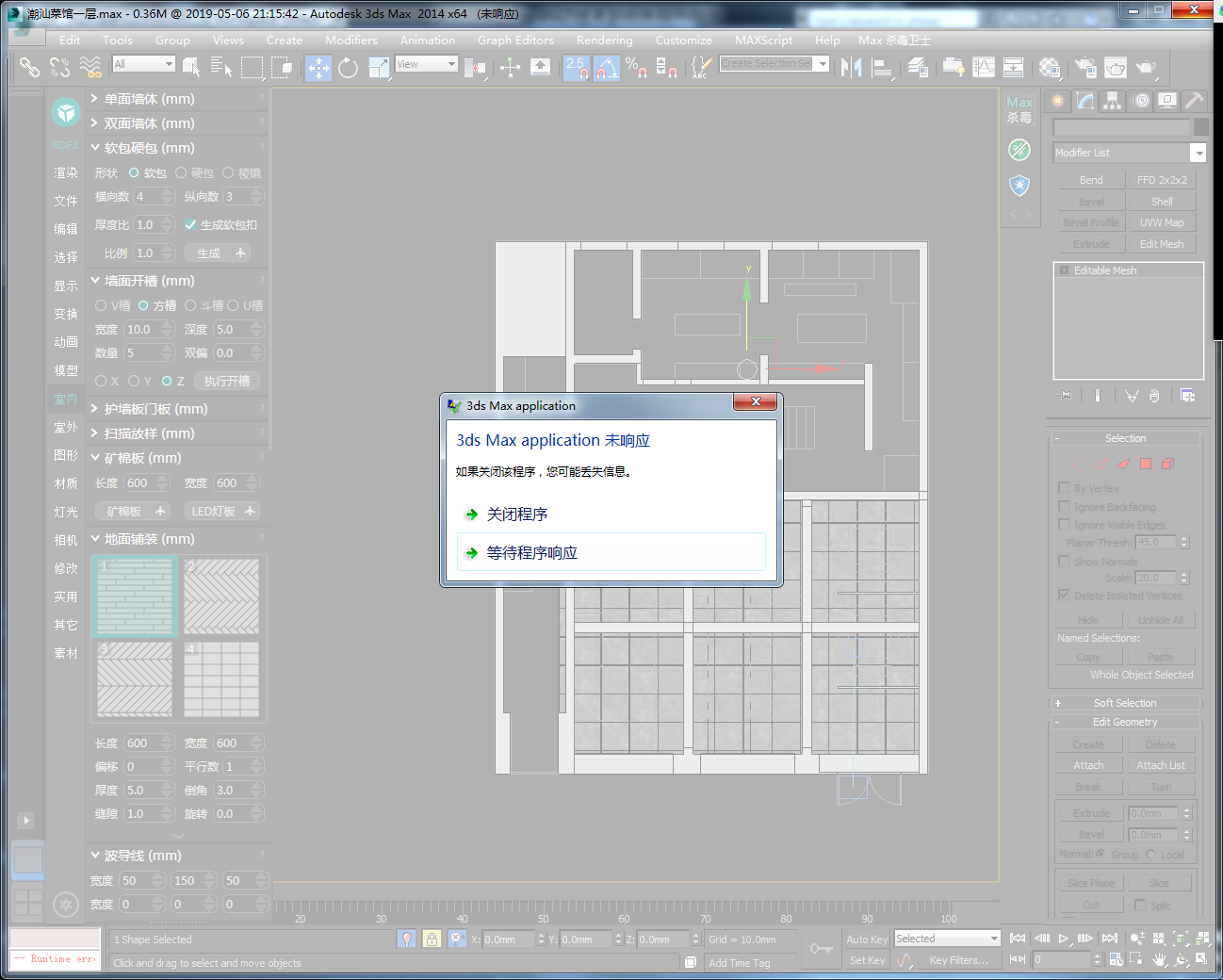Expand the 护墙板门板 (mm) rollout
Screen dimensions: 1223x980
[x=177, y=409]
